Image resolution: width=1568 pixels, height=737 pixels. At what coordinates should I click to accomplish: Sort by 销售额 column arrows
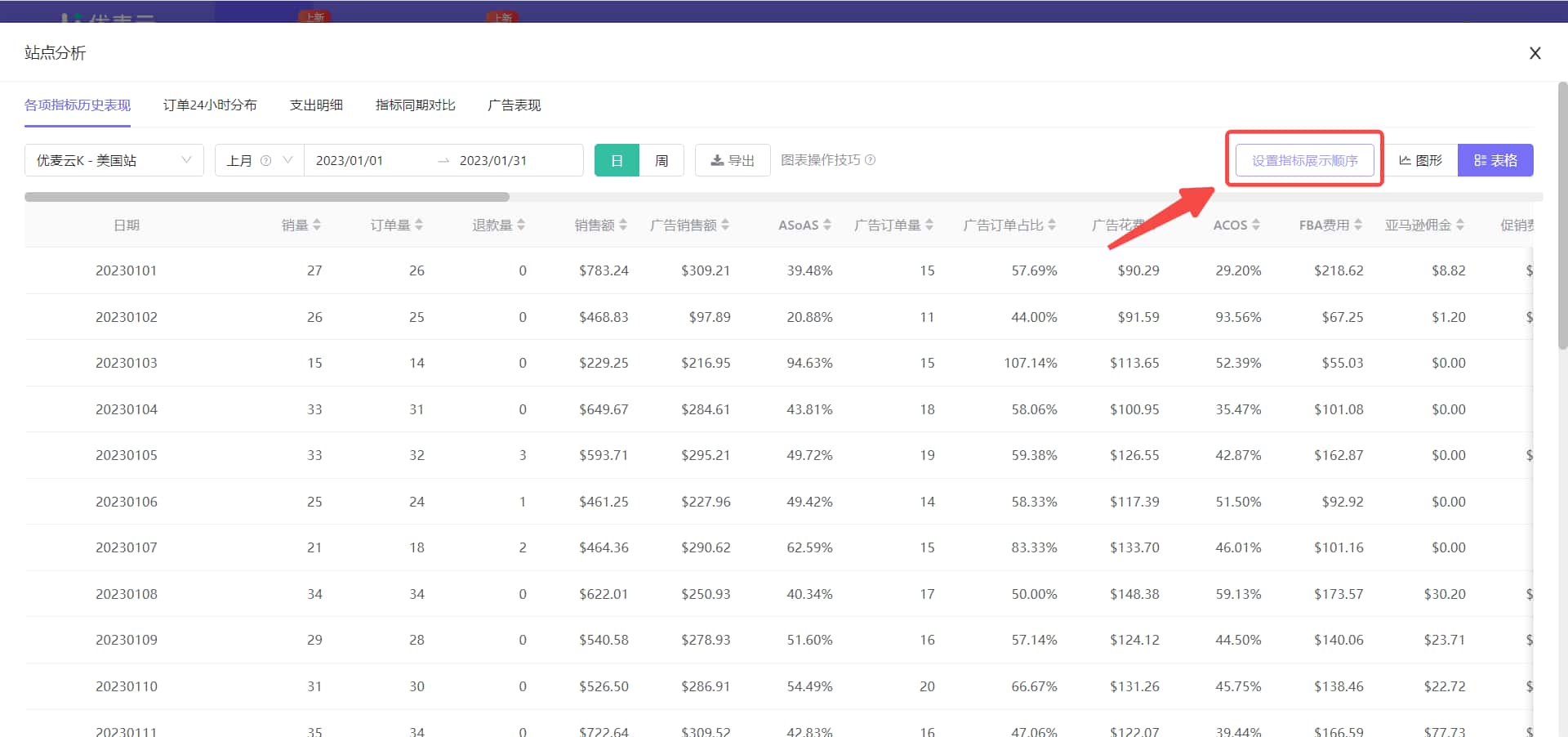pyautogui.click(x=623, y=225)
